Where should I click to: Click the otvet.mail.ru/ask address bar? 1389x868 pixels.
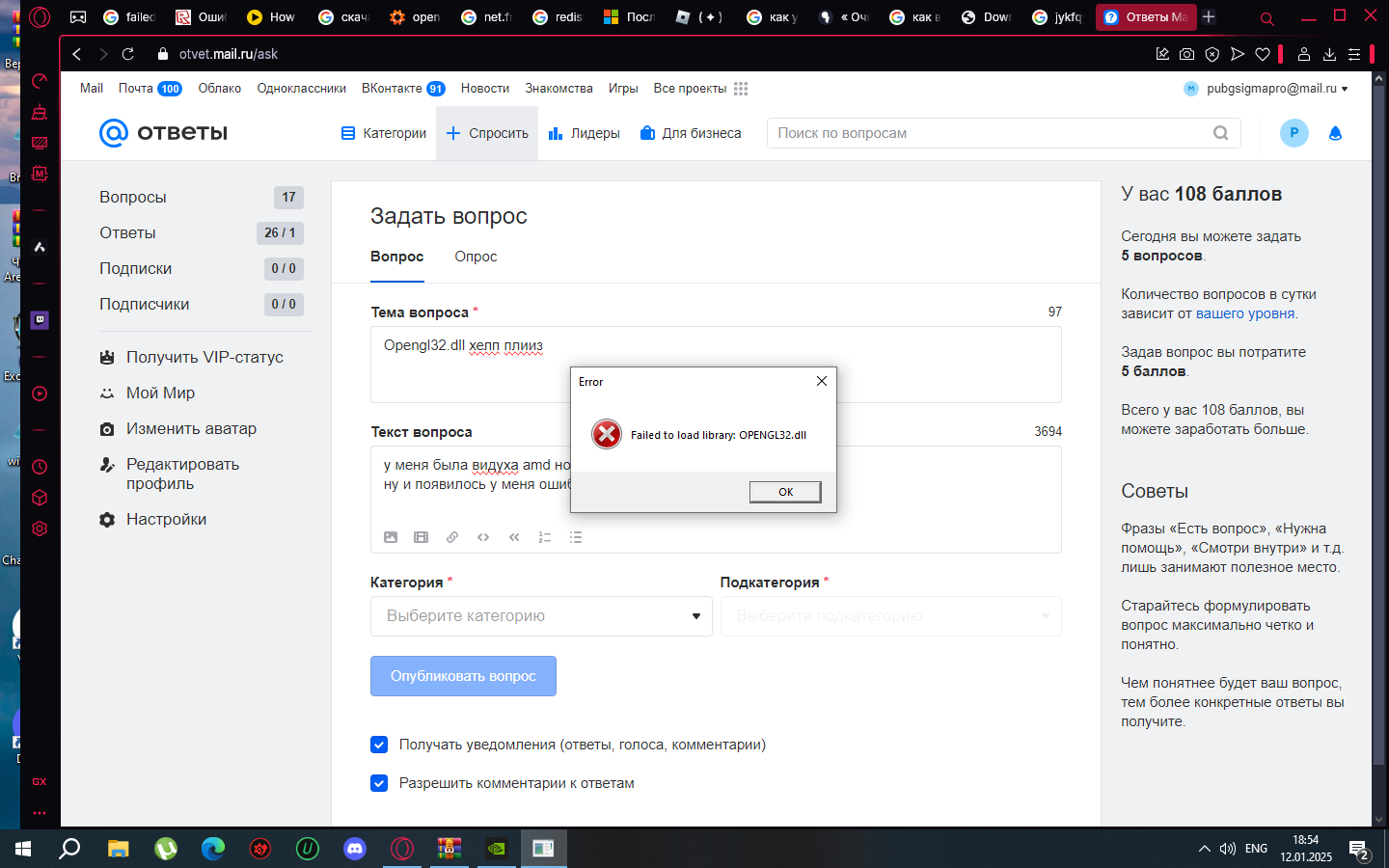click(x=229, y=54)
